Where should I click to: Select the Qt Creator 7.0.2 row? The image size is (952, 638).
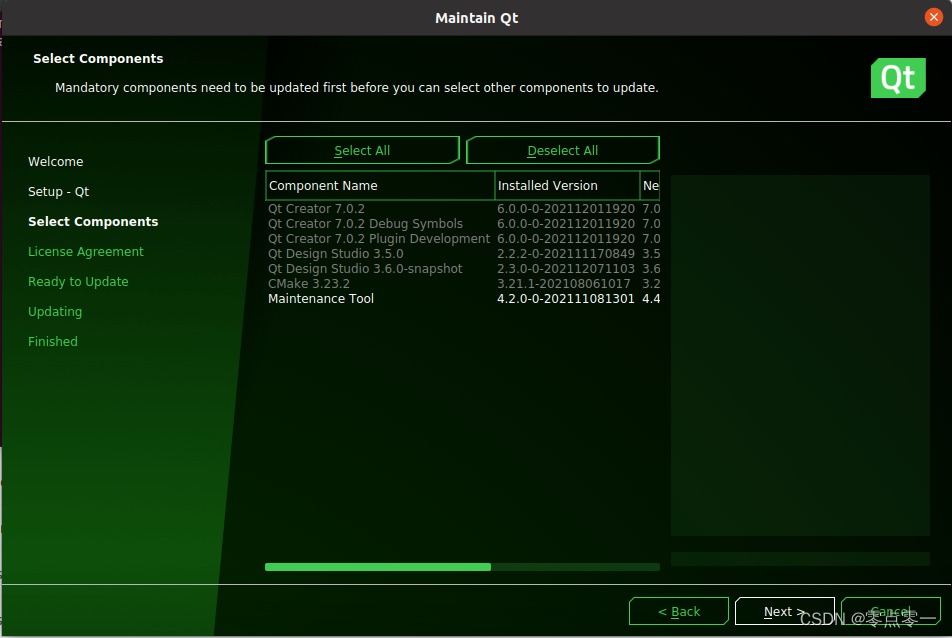pos(463,208)
